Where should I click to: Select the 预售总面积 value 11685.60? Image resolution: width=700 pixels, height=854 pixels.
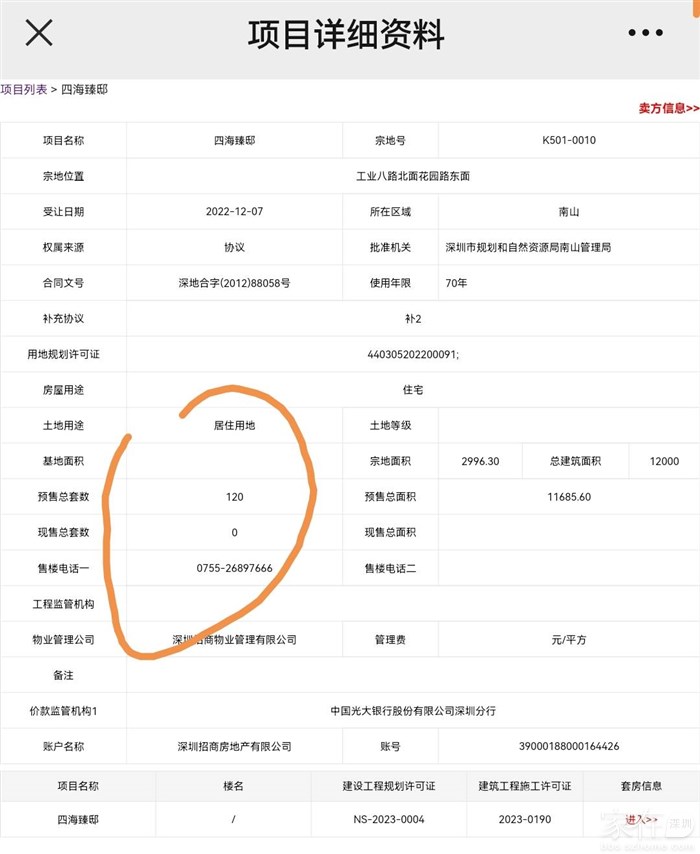tap(568, 497)
